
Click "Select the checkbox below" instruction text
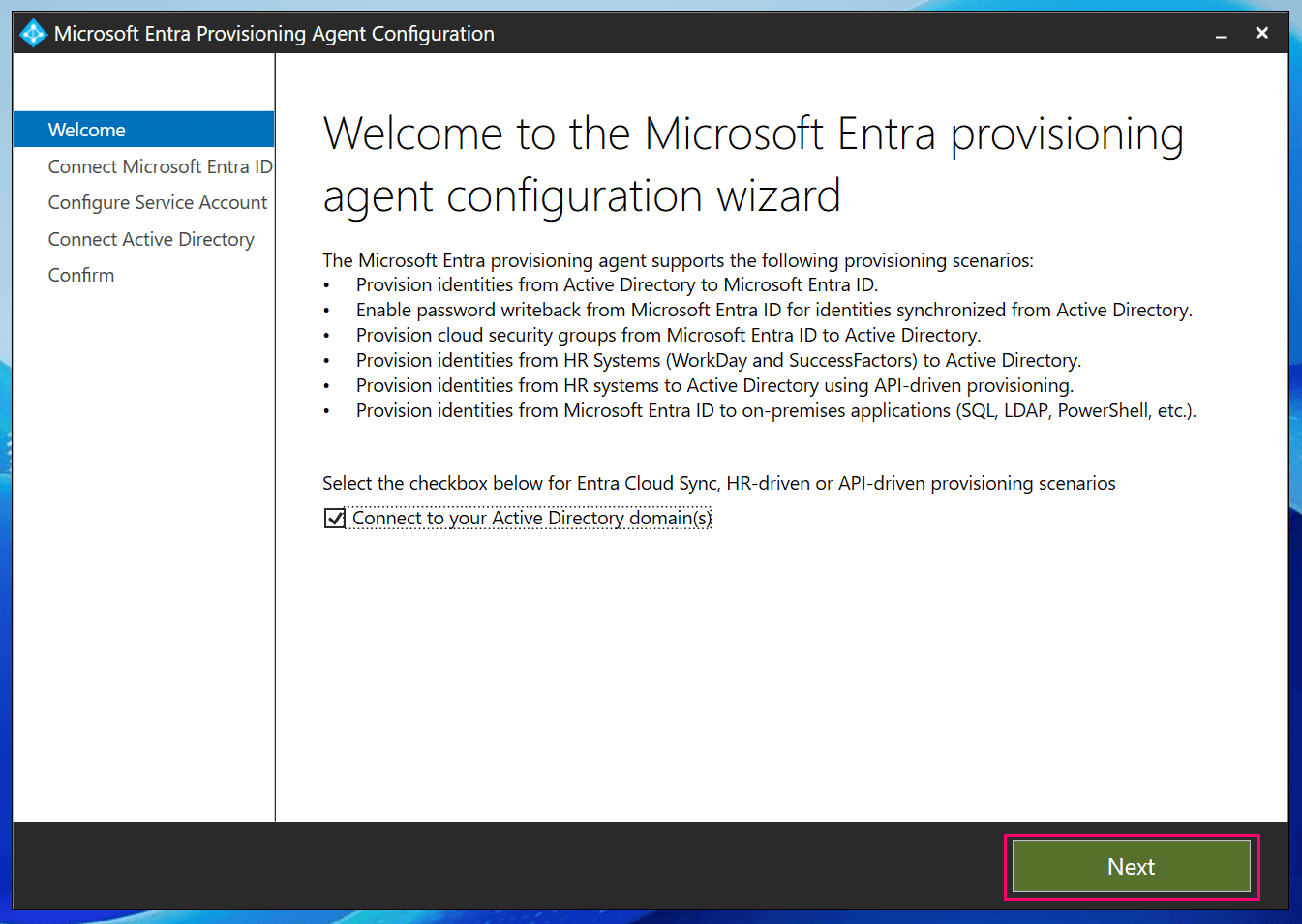pos(718,483)
